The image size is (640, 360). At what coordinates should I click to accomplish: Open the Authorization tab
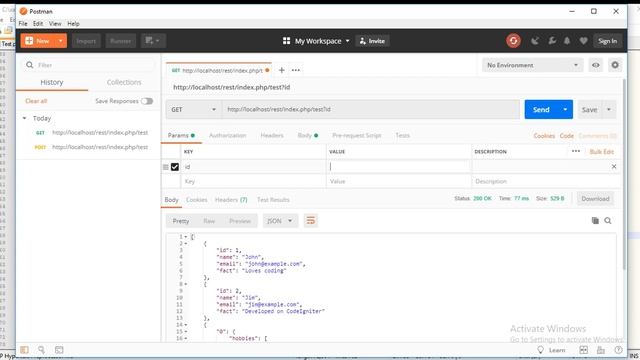[x=227, y=135]
